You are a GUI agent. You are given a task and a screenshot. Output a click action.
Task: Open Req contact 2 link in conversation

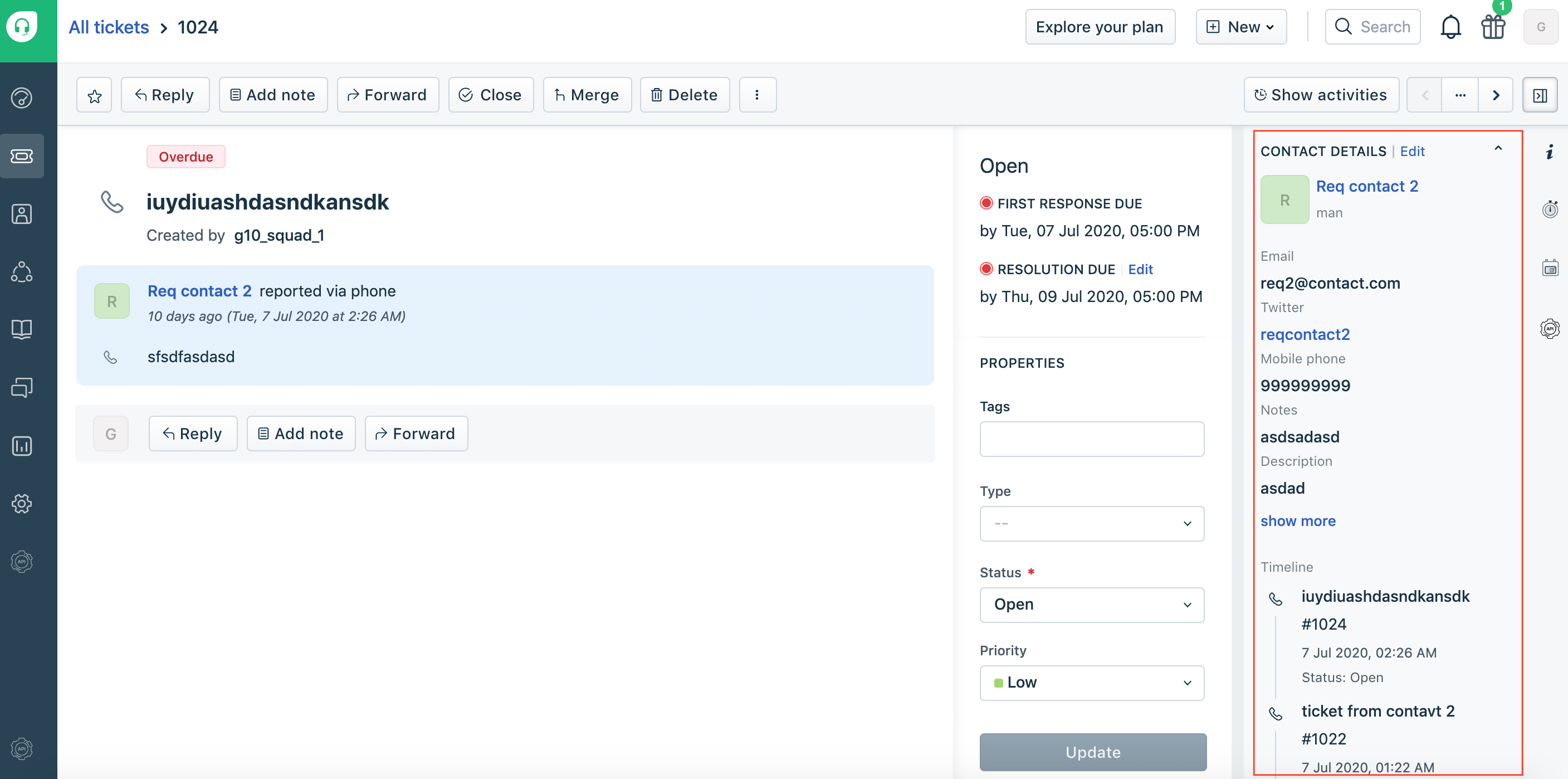pyautogui.click(x=199, y=291)
